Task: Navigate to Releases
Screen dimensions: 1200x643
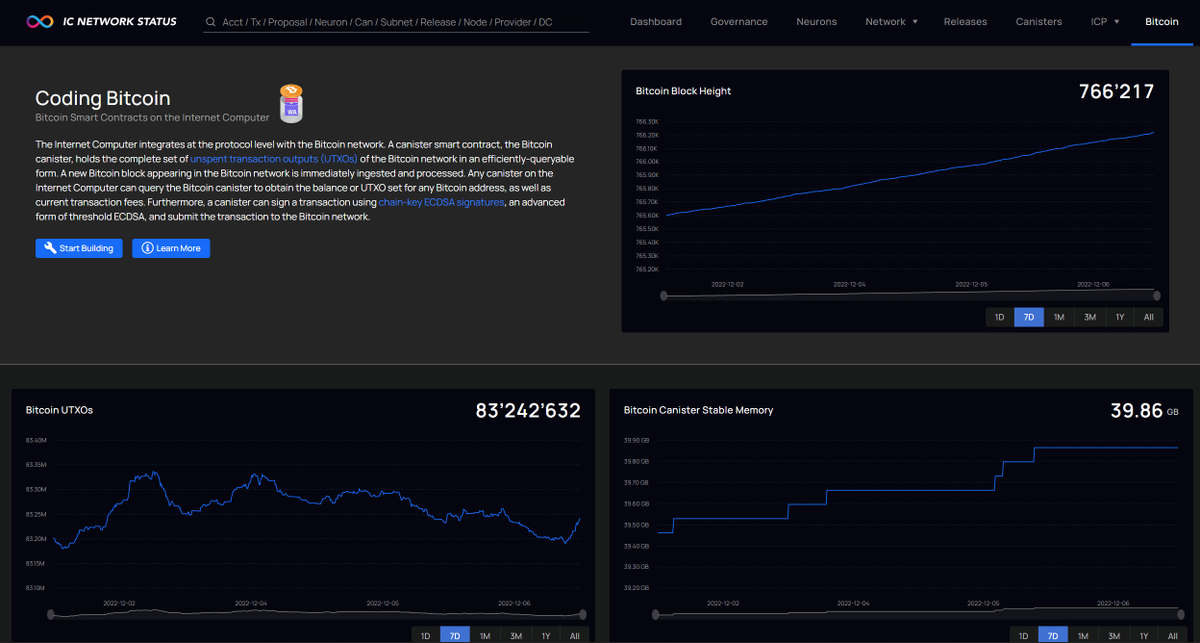Action: pyautogui.click(x=965, y=22)
